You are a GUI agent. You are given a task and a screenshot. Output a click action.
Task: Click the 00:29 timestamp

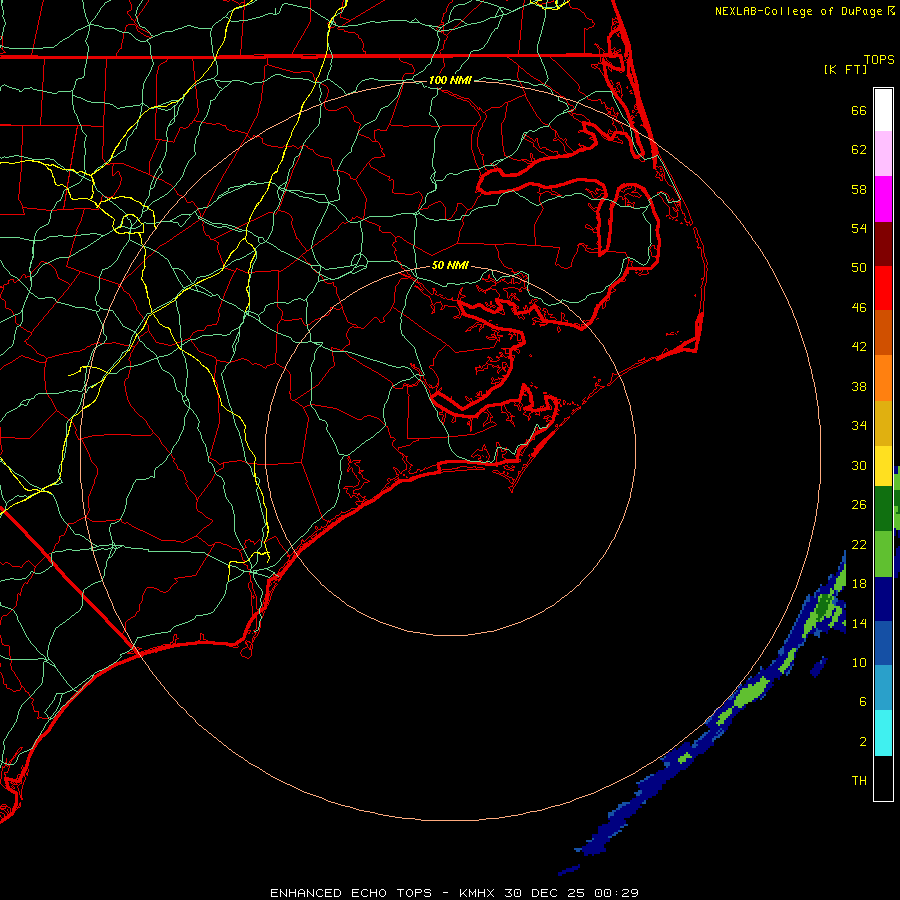click(616, 893)
